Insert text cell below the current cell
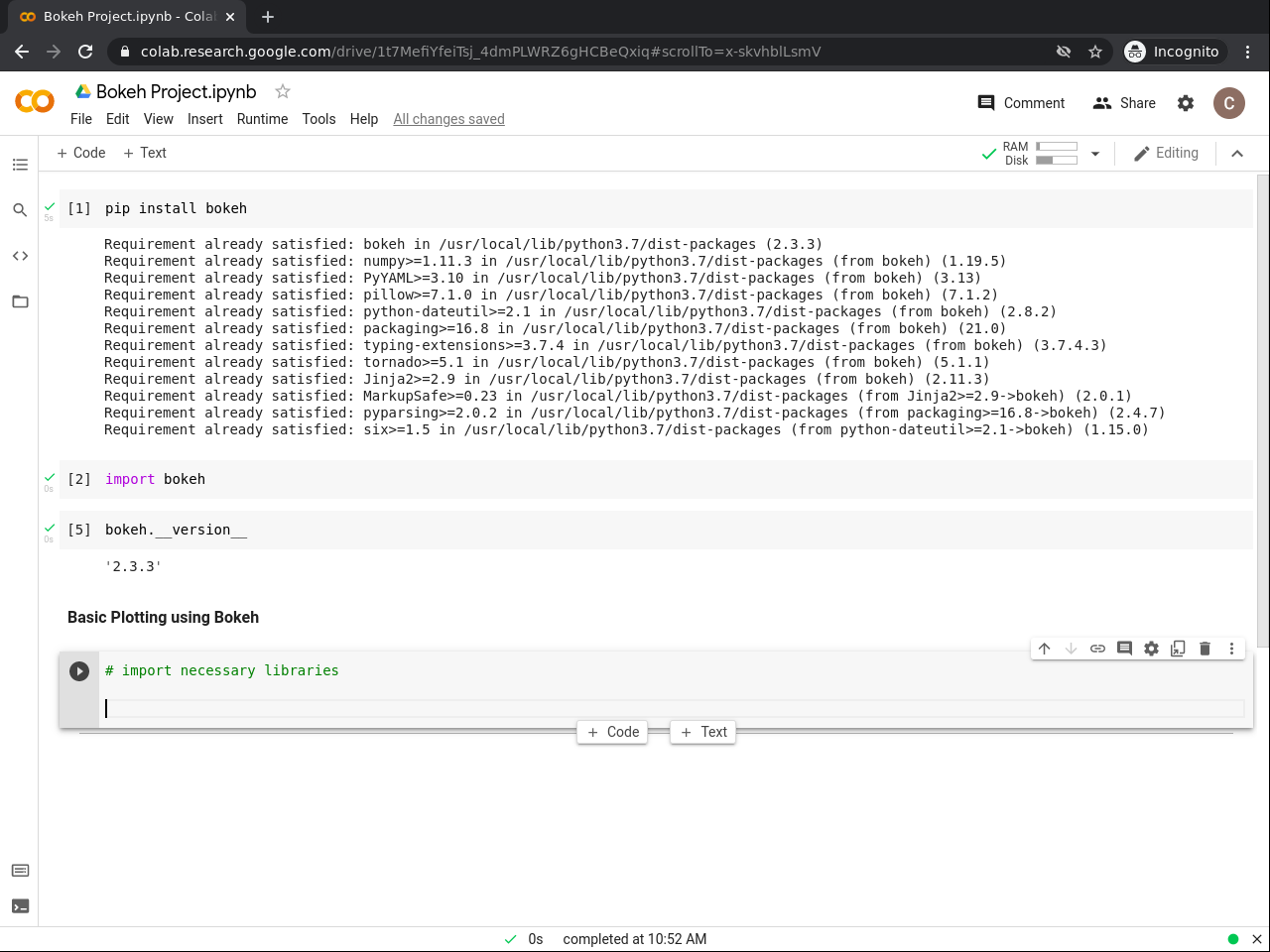 tap(703, 732)
